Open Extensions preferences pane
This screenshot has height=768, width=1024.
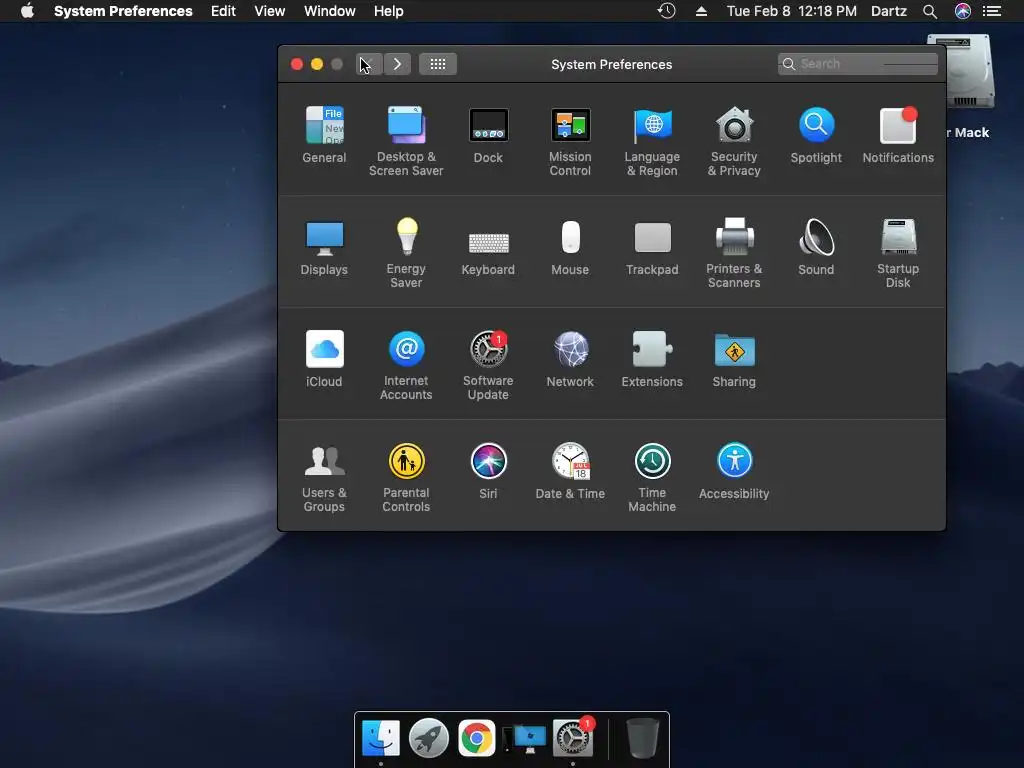652,359
